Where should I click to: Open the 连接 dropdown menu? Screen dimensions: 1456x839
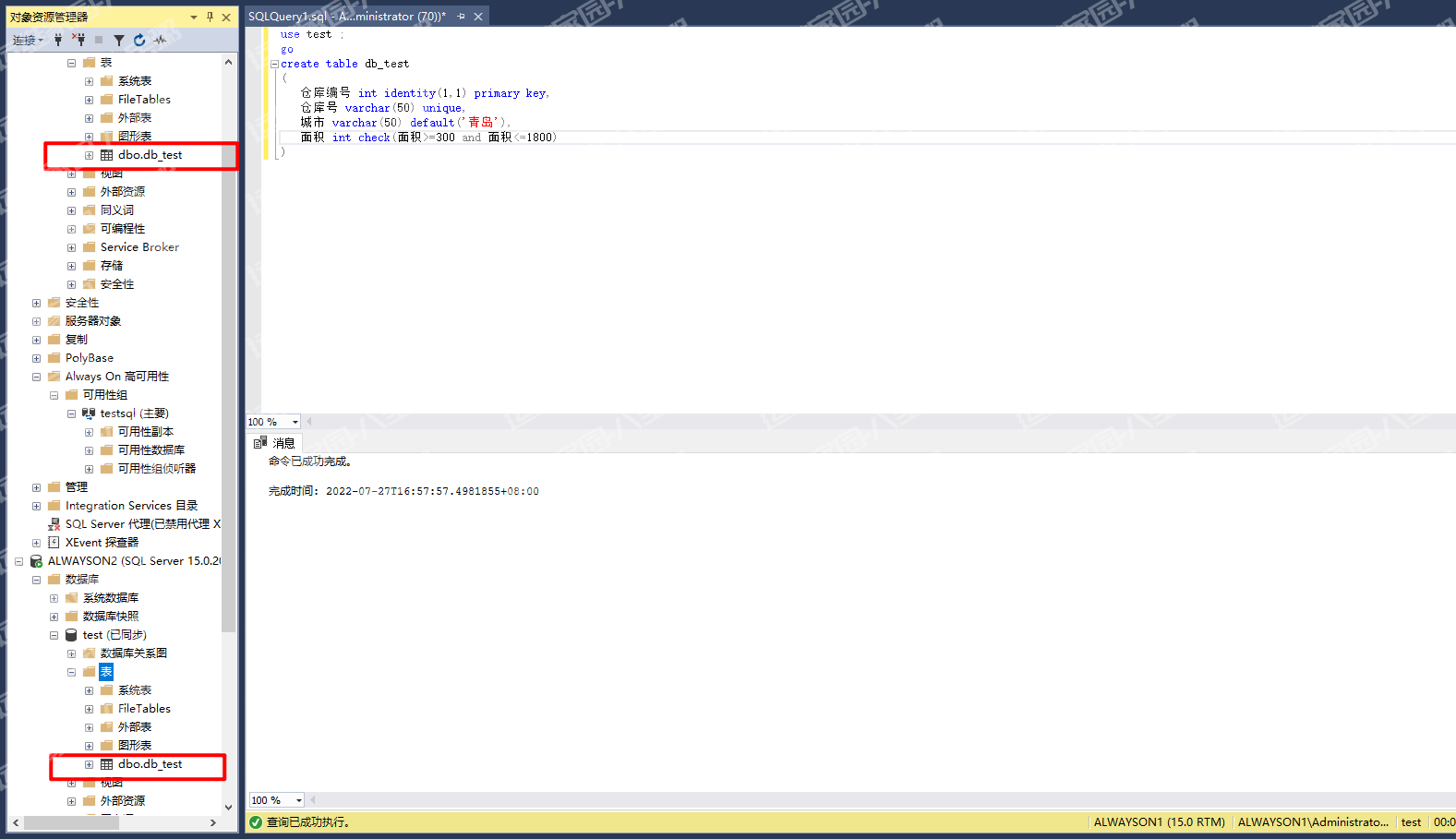coord(28,40)
